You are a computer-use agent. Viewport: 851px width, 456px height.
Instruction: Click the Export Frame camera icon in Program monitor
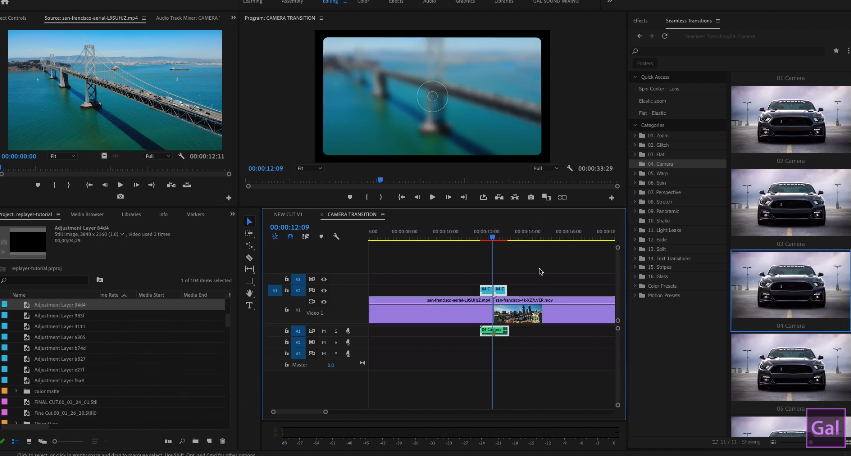click(531, 197)
